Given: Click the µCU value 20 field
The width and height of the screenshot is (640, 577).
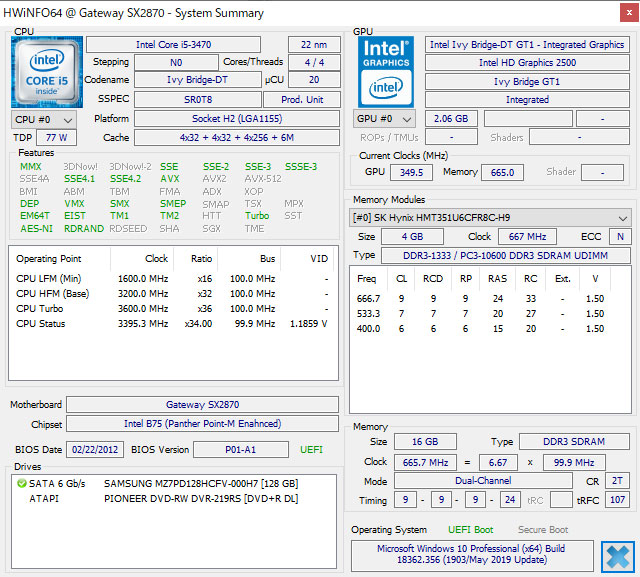Looking at the screenshot, I should click(x=314, y=80).
